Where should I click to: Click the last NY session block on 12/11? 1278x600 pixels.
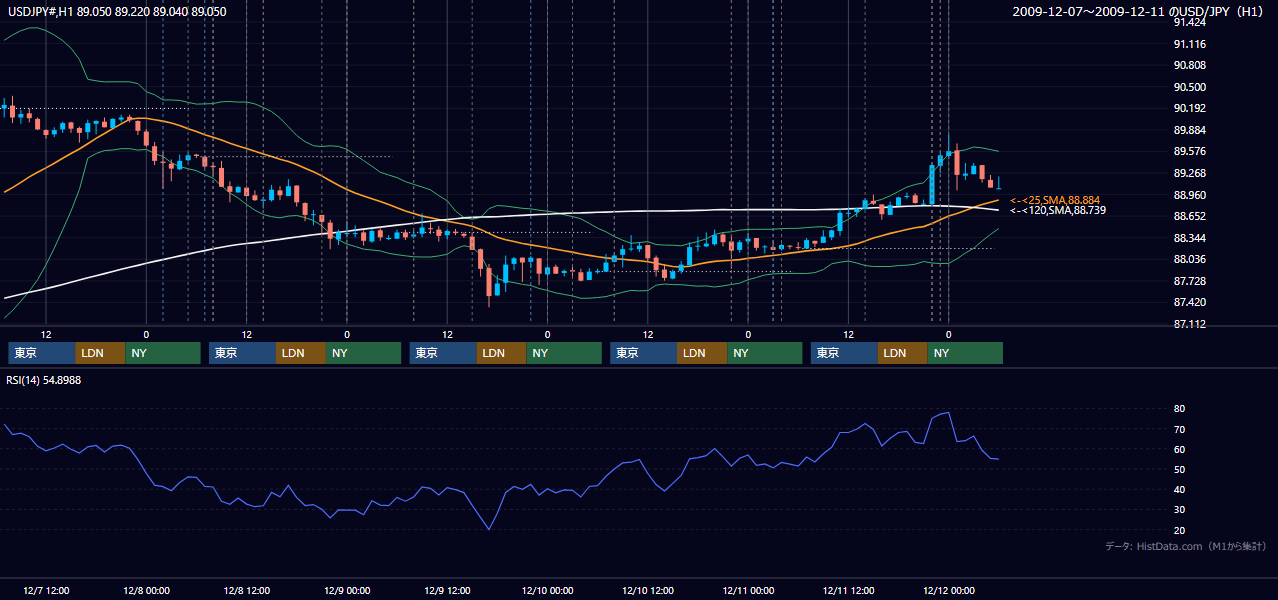click(x=965, y=353)
